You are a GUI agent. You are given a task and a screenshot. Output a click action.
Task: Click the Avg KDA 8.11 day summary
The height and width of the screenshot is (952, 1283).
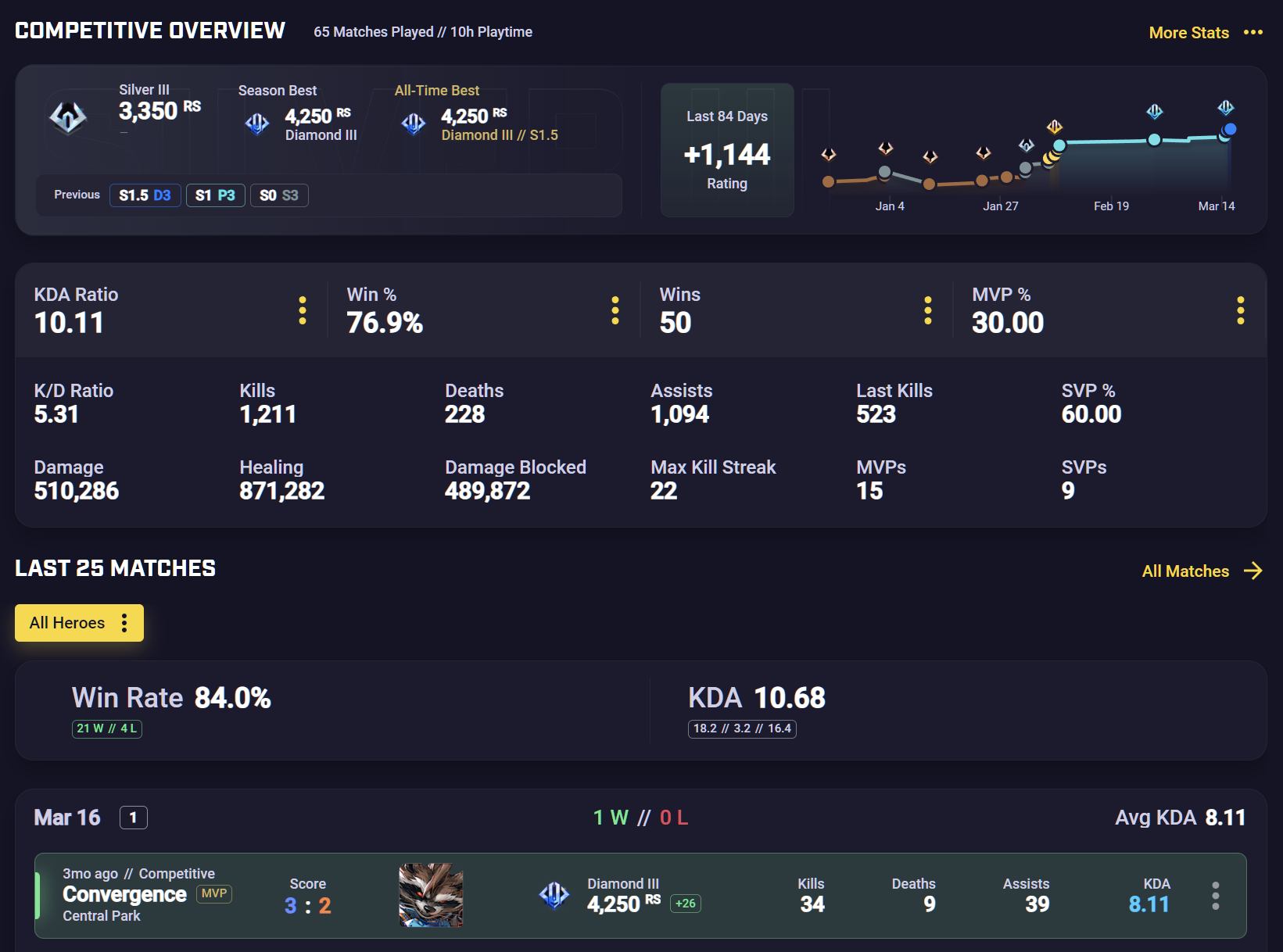(1180, 818)
